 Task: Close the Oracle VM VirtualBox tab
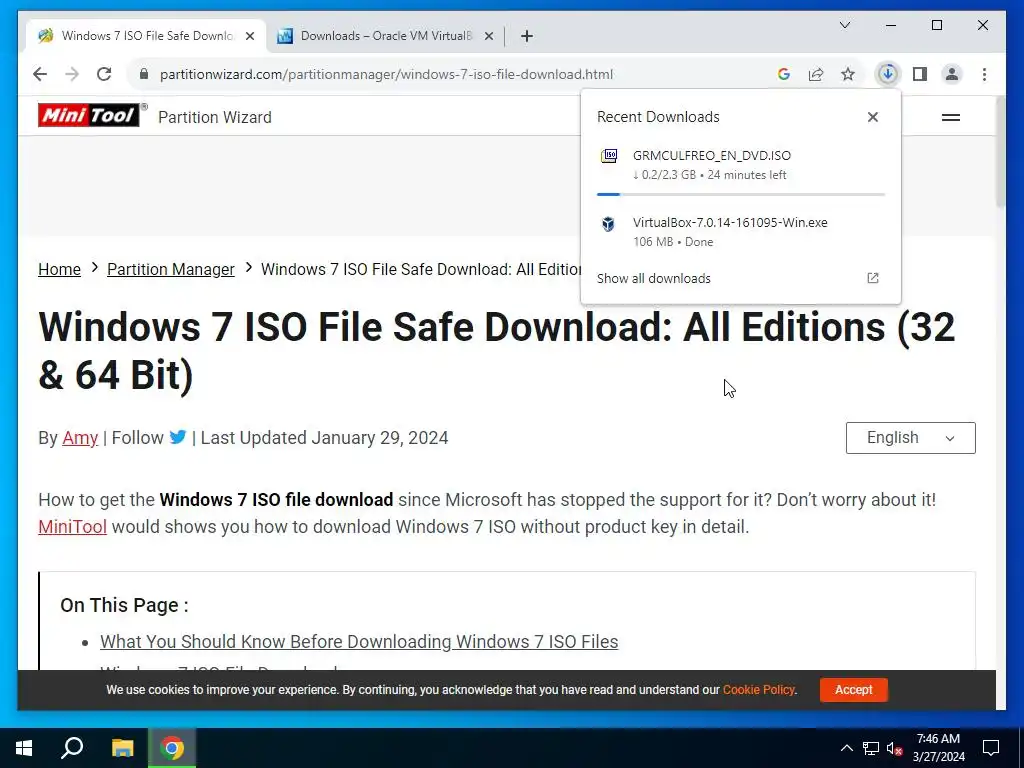click(488, 36)
